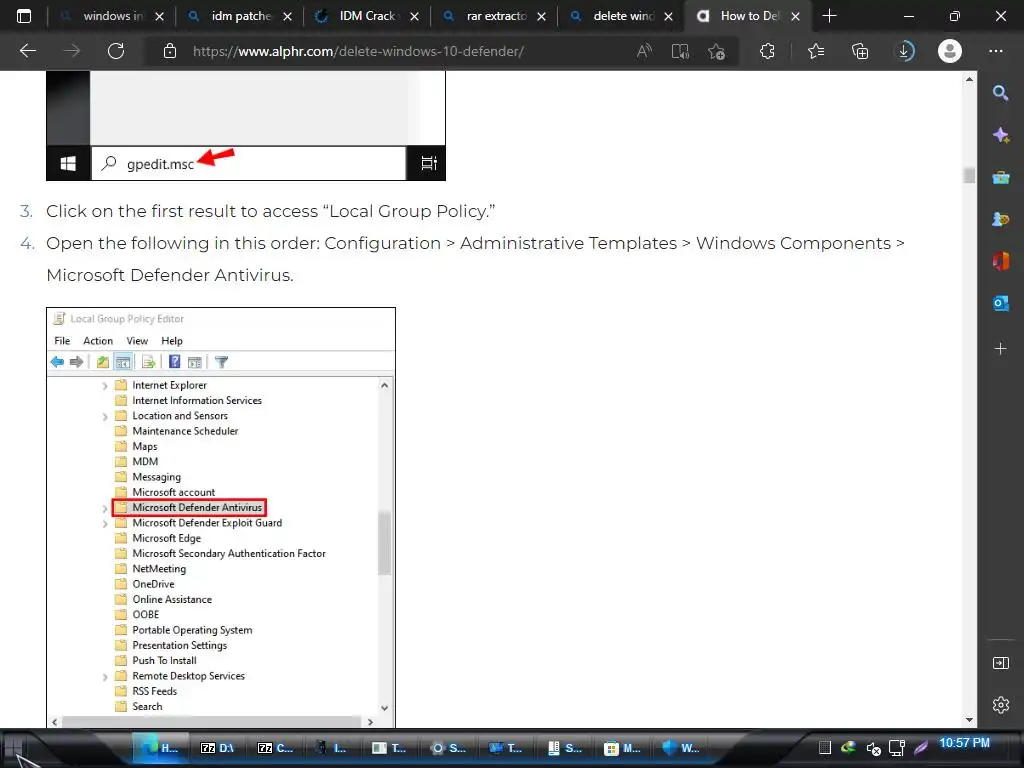Open the Collections panel

pos(860,51)
